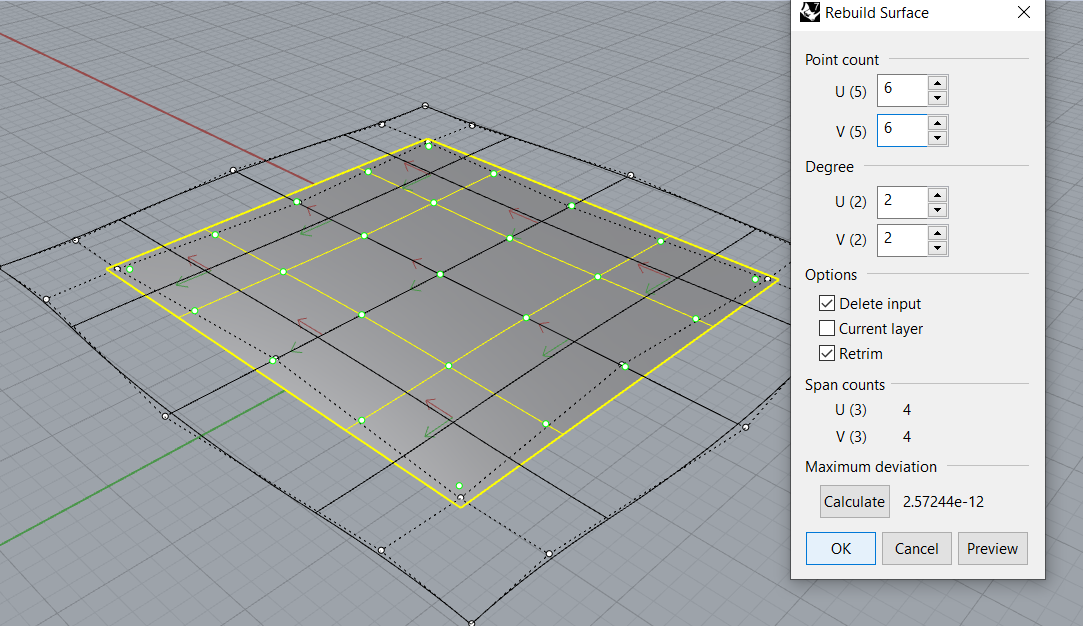
Task: Click the Rebuild Surface title text
Action: click(876, 12)
